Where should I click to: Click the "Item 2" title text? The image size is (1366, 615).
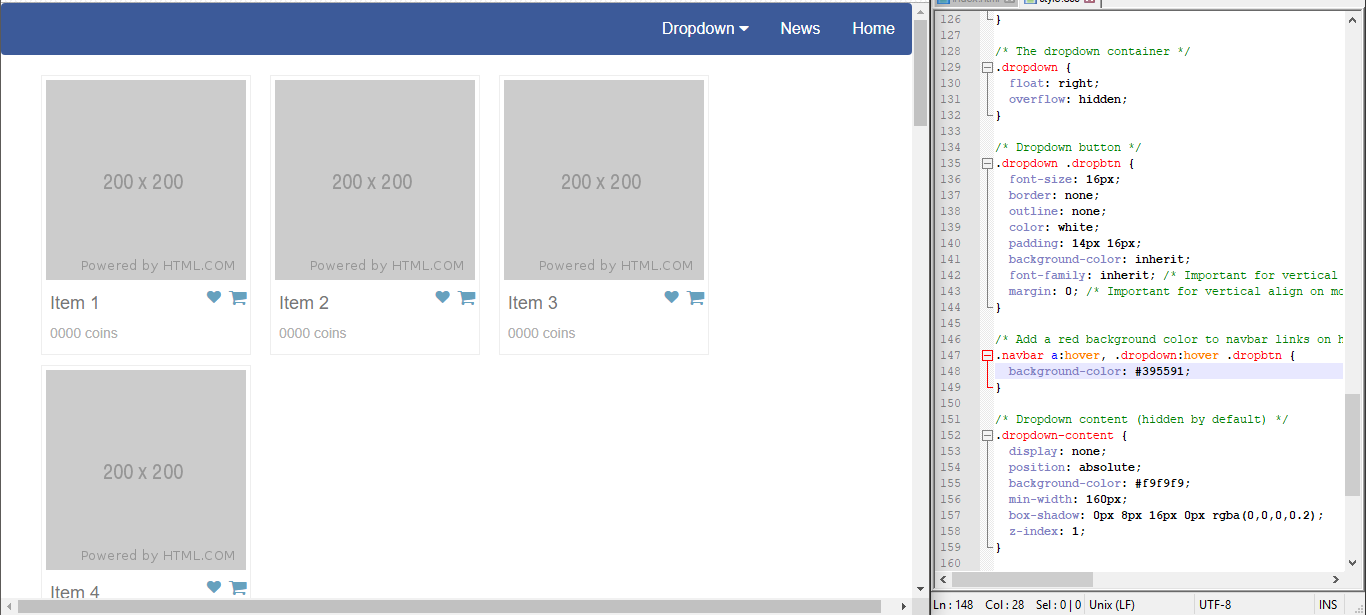point(304,303)
